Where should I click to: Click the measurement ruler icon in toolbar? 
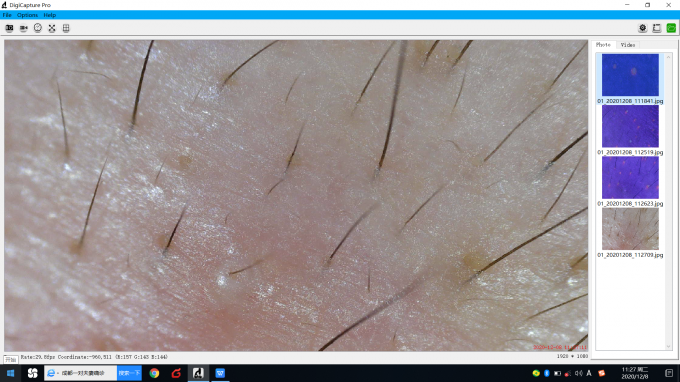[657, 28]
